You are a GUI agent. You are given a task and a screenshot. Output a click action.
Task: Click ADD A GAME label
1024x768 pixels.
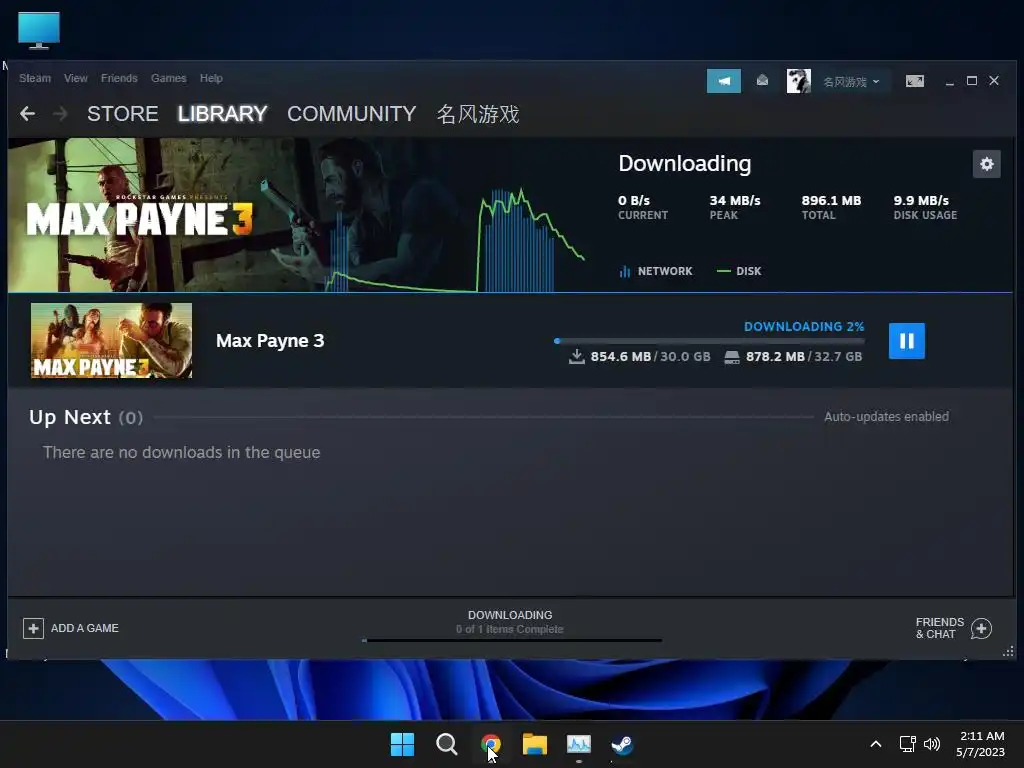point(85,628)
